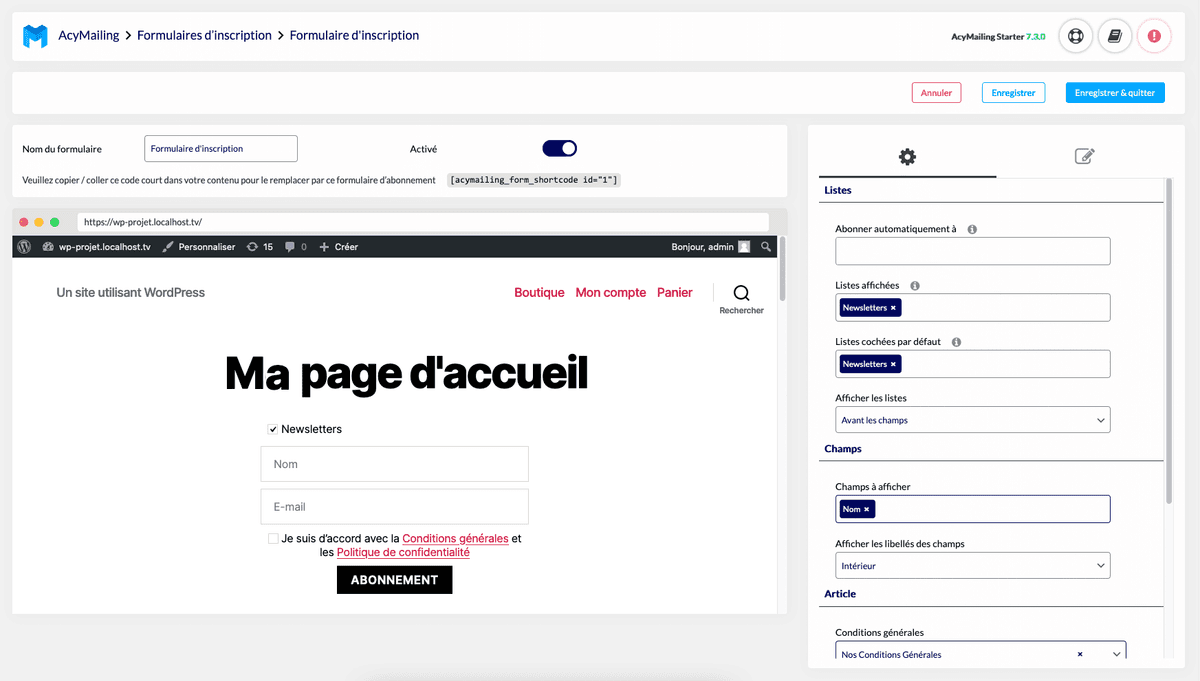Screen dimensions: 1200x681
Task: Click the Formulaires d'inscription breadcrumb link
Action: tap(204, 36)
